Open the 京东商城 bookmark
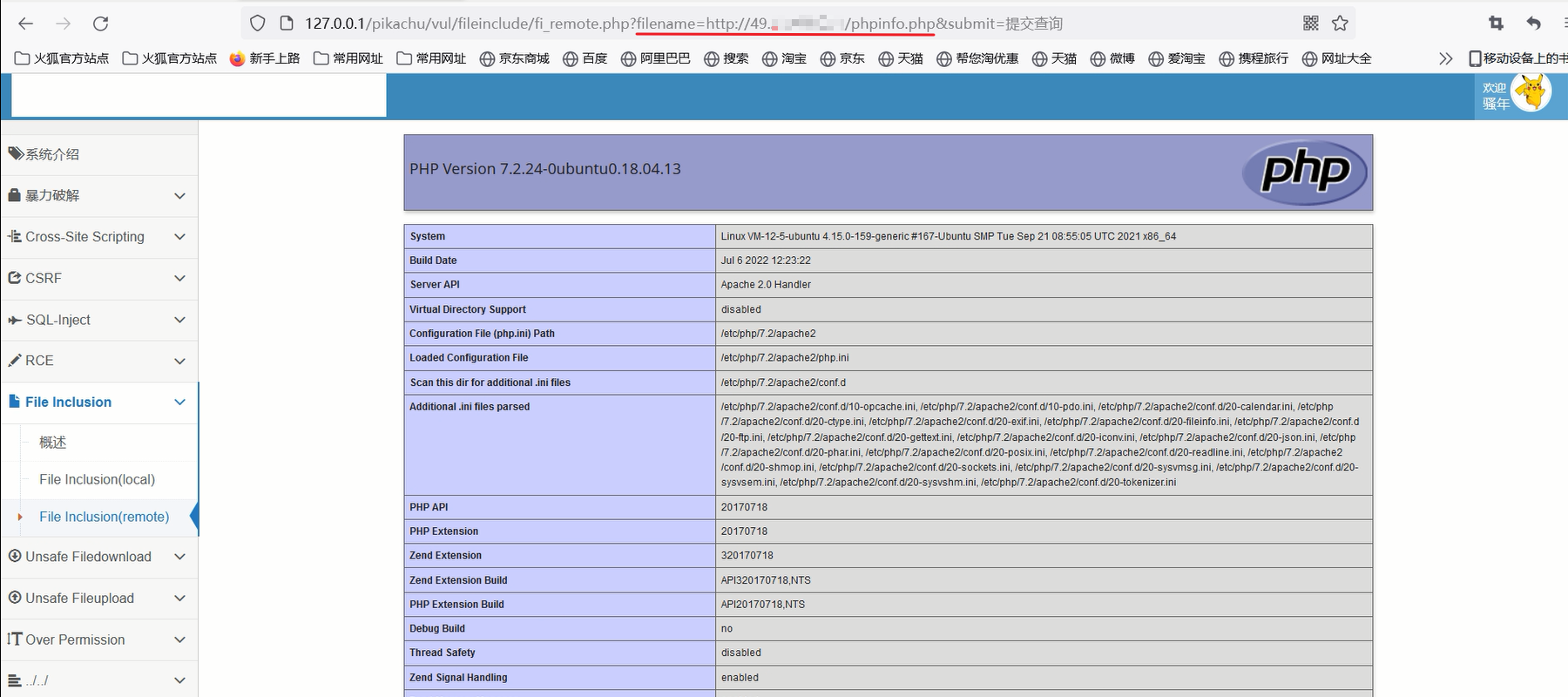The width and height of the screenshot is (1568, 697). click(515, 58)
